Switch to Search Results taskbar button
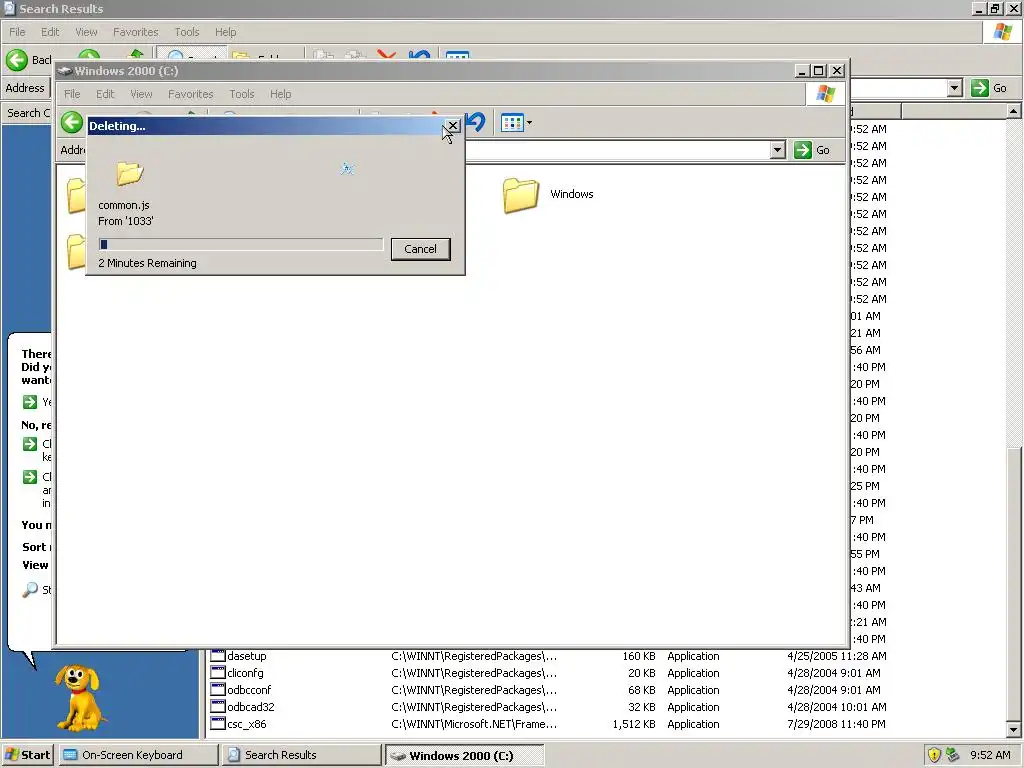 pos(301,755)
